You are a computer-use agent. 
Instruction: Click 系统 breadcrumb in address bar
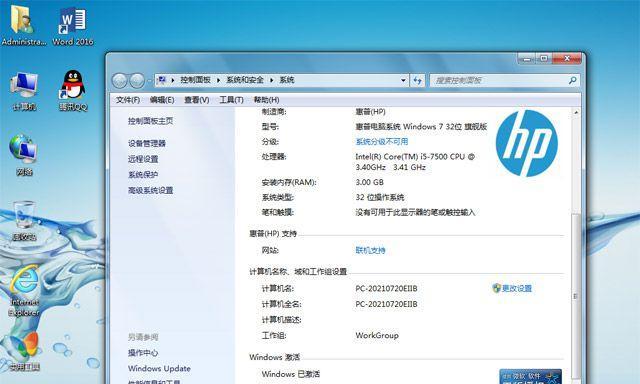pyautogui.click(x=287, y=80)
